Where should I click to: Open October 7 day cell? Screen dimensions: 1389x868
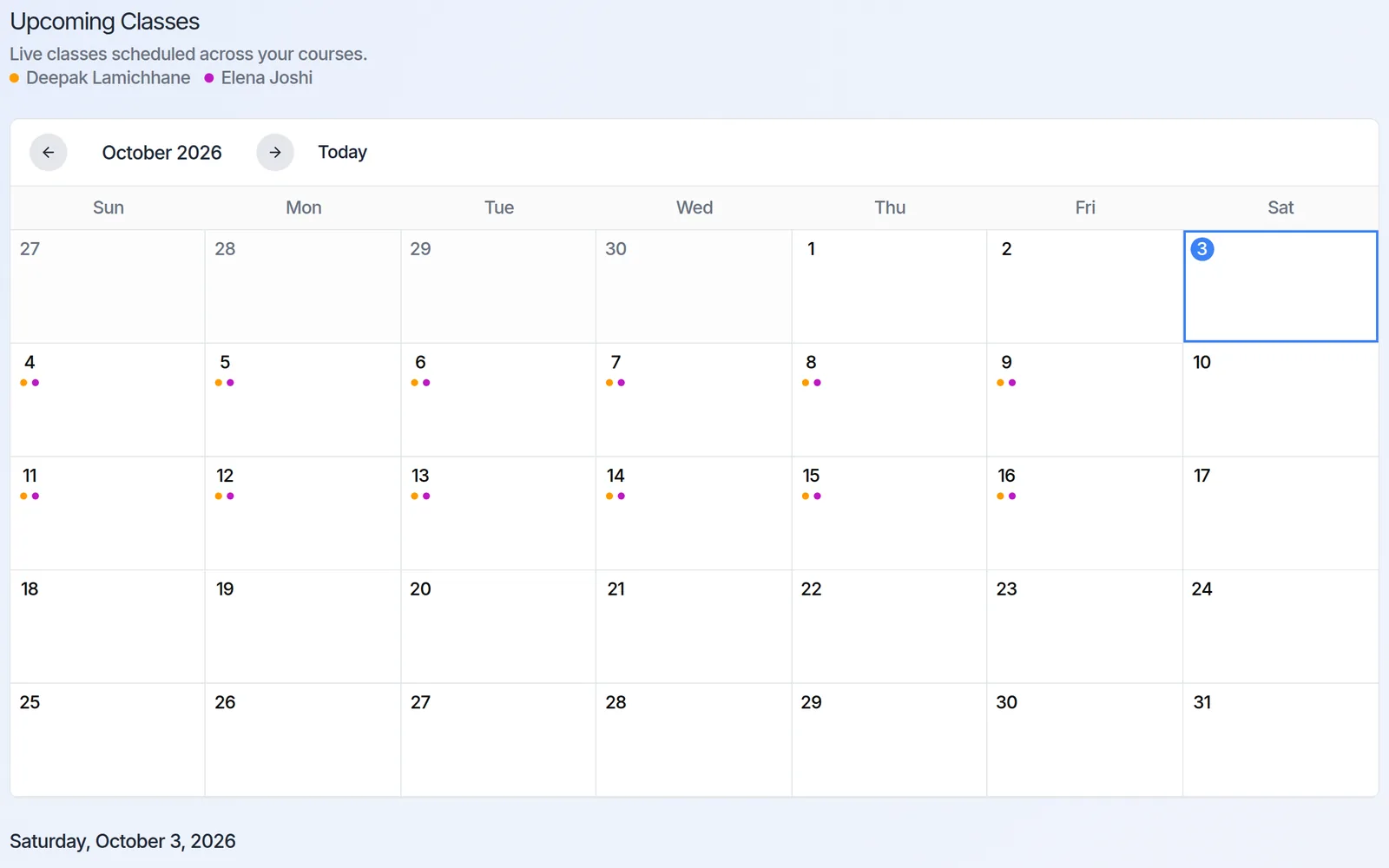coord(694,400)
